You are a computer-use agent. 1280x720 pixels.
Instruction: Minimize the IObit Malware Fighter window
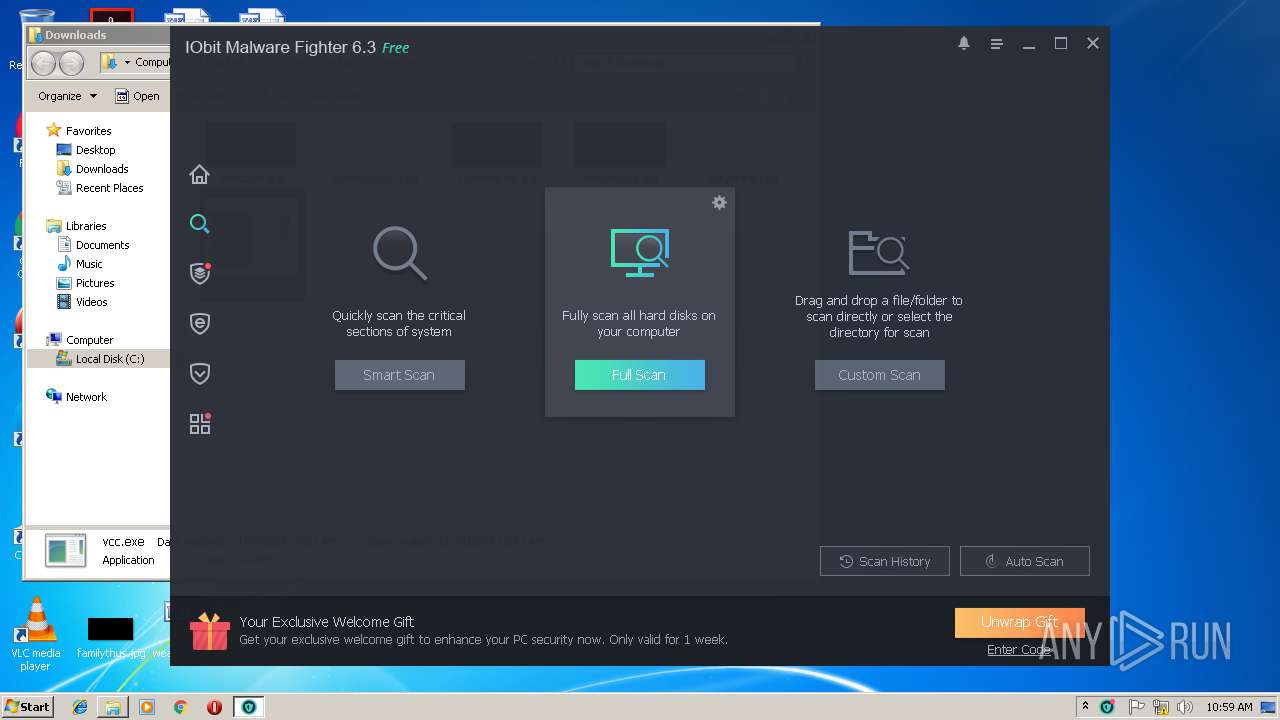pyautogui.click(x=1028, y=44)
